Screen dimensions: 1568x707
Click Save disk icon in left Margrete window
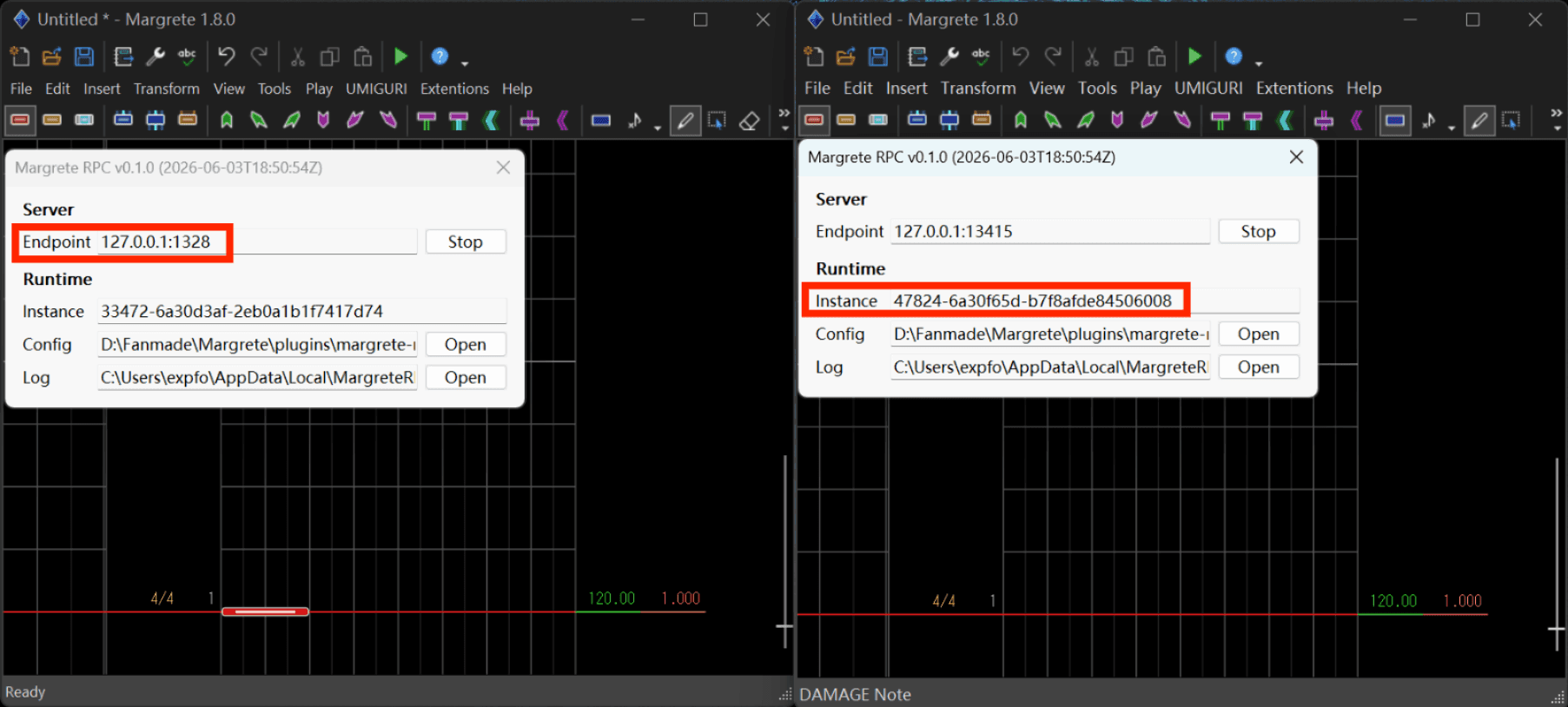point(84,56)
